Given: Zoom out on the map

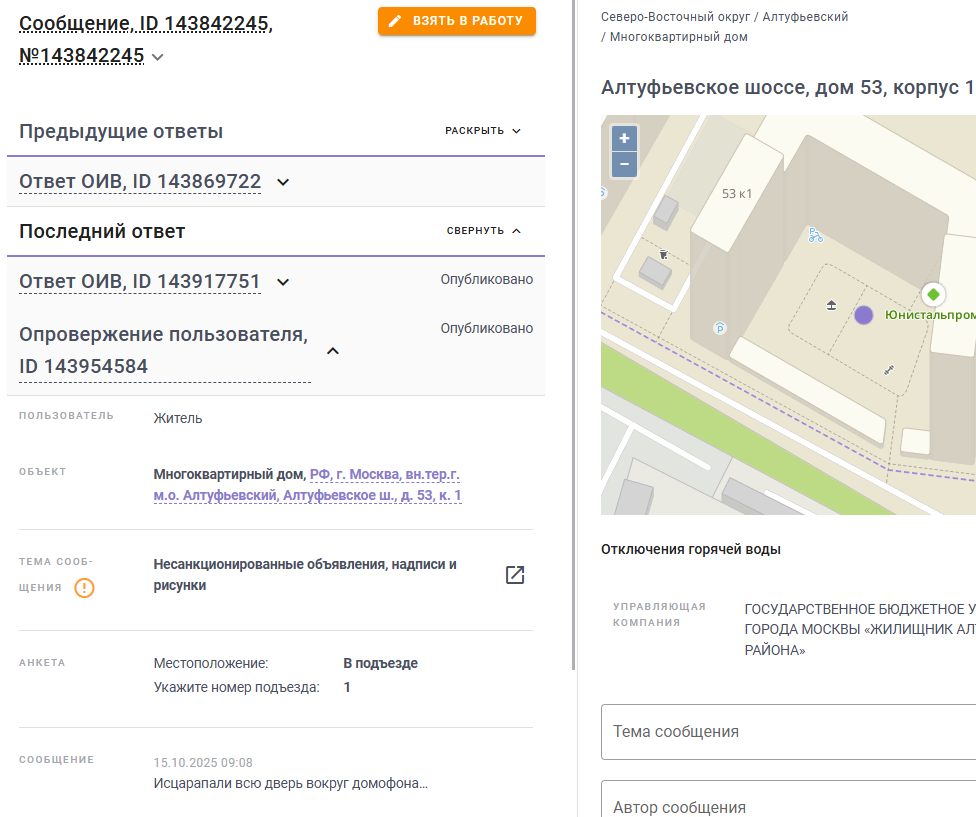Looking at the screenshot, I should pos(624,164).
